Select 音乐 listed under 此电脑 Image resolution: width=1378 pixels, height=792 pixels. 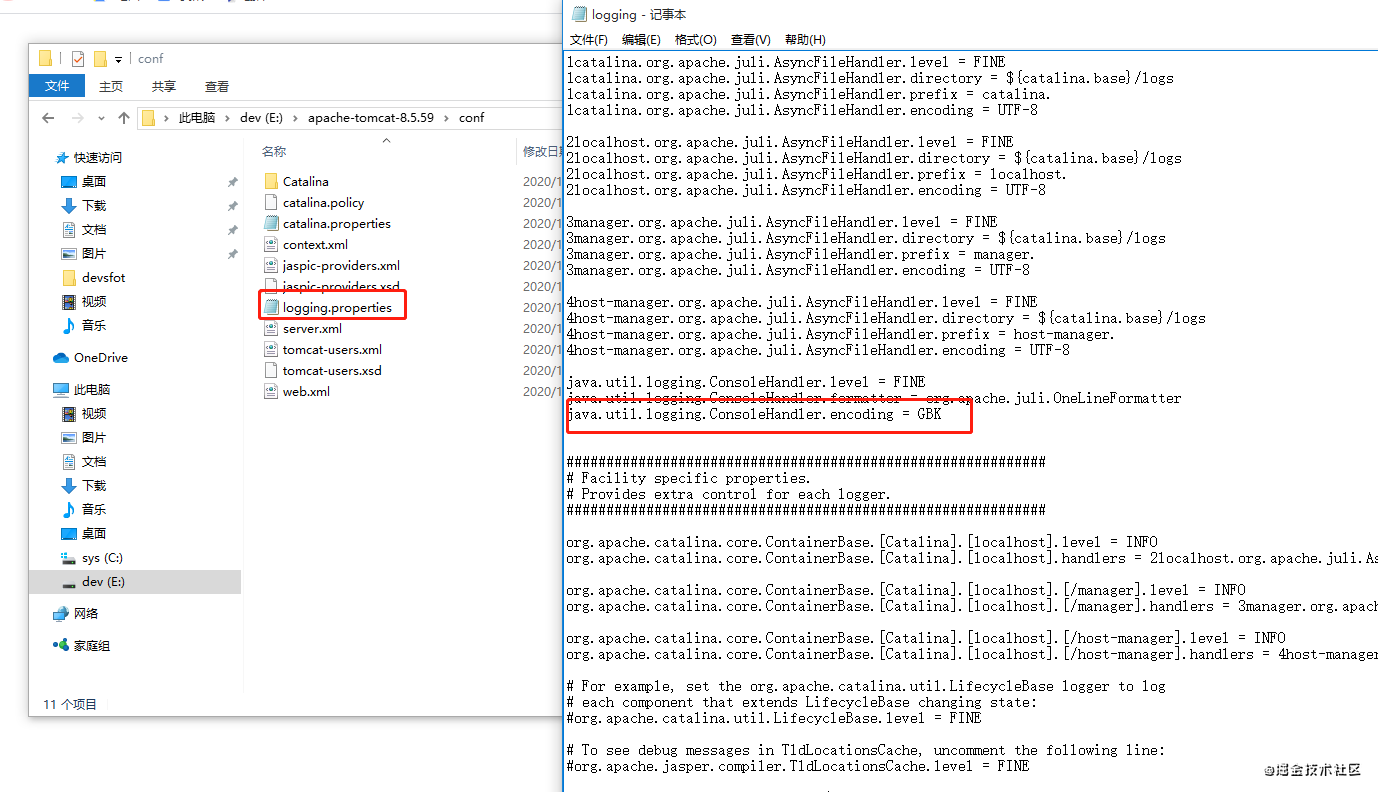[94, 509]
